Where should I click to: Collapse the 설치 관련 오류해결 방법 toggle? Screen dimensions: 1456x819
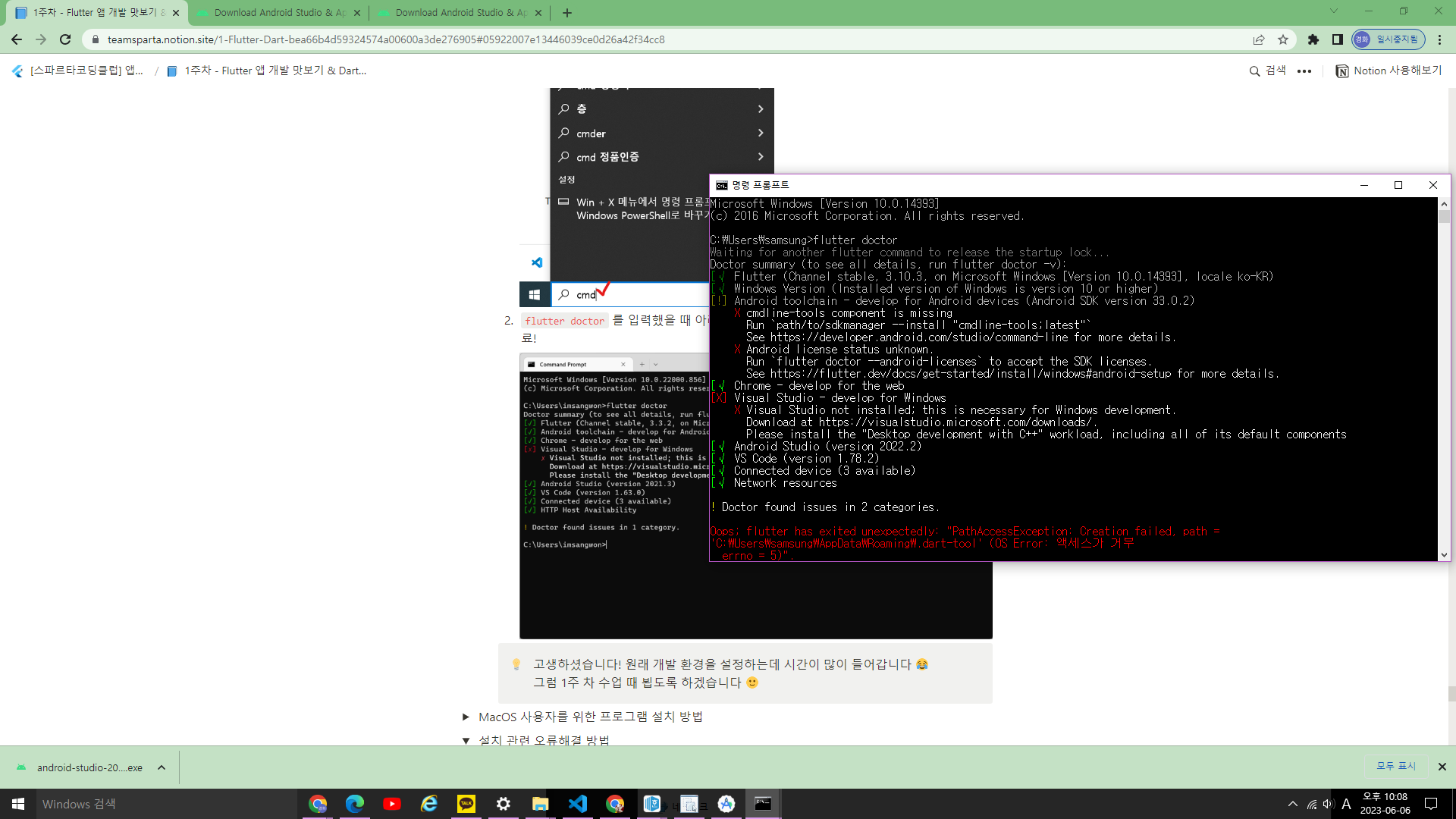pyautogui.click(x=466, y=740)
